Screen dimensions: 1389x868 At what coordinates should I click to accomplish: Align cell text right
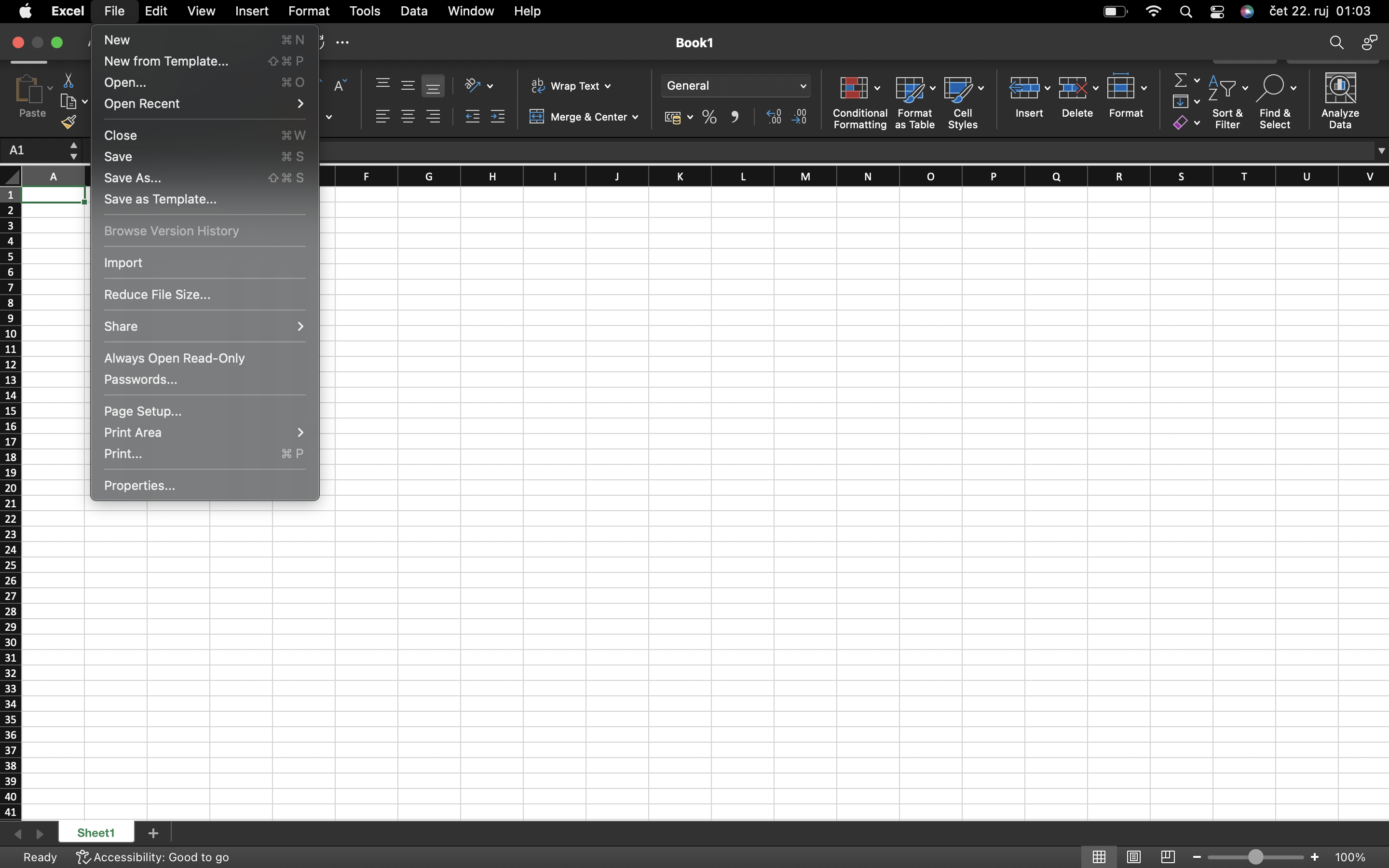click(433, 117)
